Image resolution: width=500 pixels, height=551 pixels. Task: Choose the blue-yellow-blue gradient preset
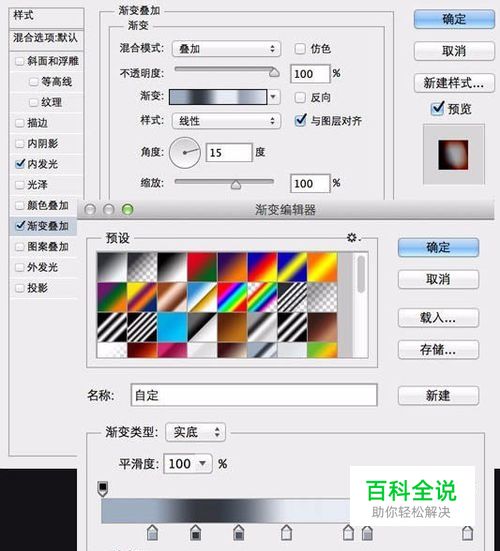point(292,267)
